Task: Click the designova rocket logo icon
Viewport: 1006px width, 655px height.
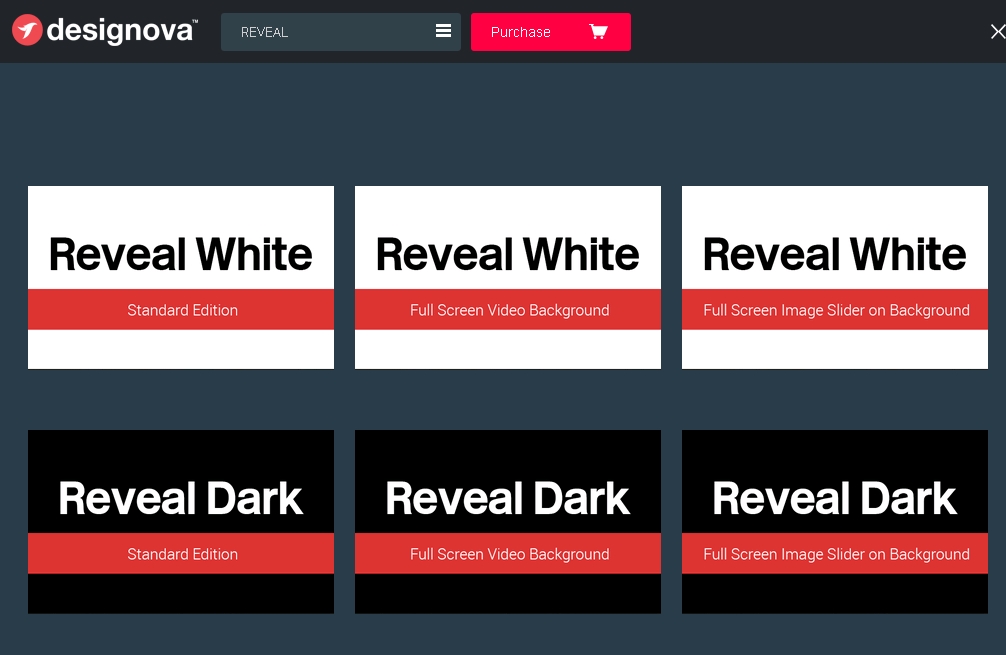Action: coord(28,31)
